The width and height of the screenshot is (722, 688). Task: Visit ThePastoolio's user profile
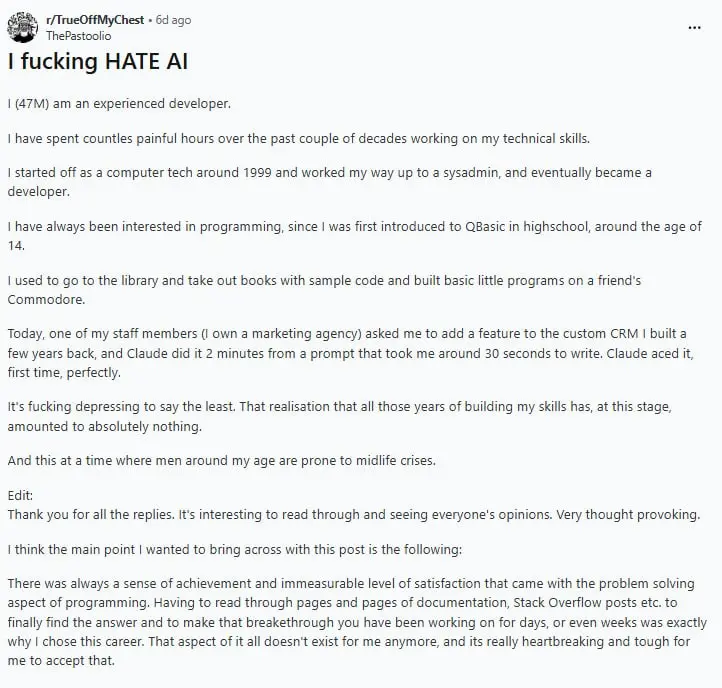[x=78, y=35]
